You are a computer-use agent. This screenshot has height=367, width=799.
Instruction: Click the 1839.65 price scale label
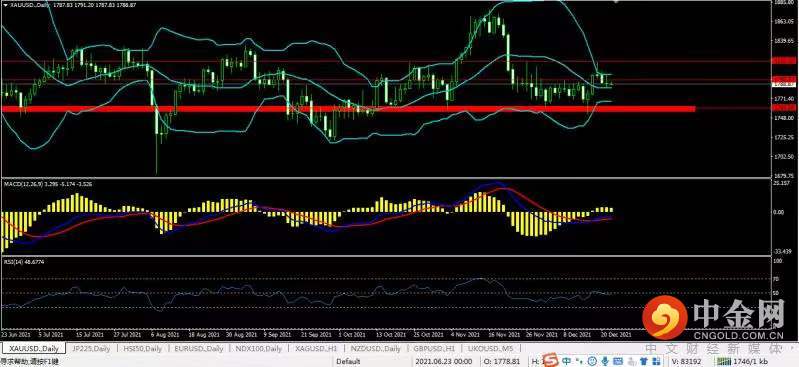785,40
